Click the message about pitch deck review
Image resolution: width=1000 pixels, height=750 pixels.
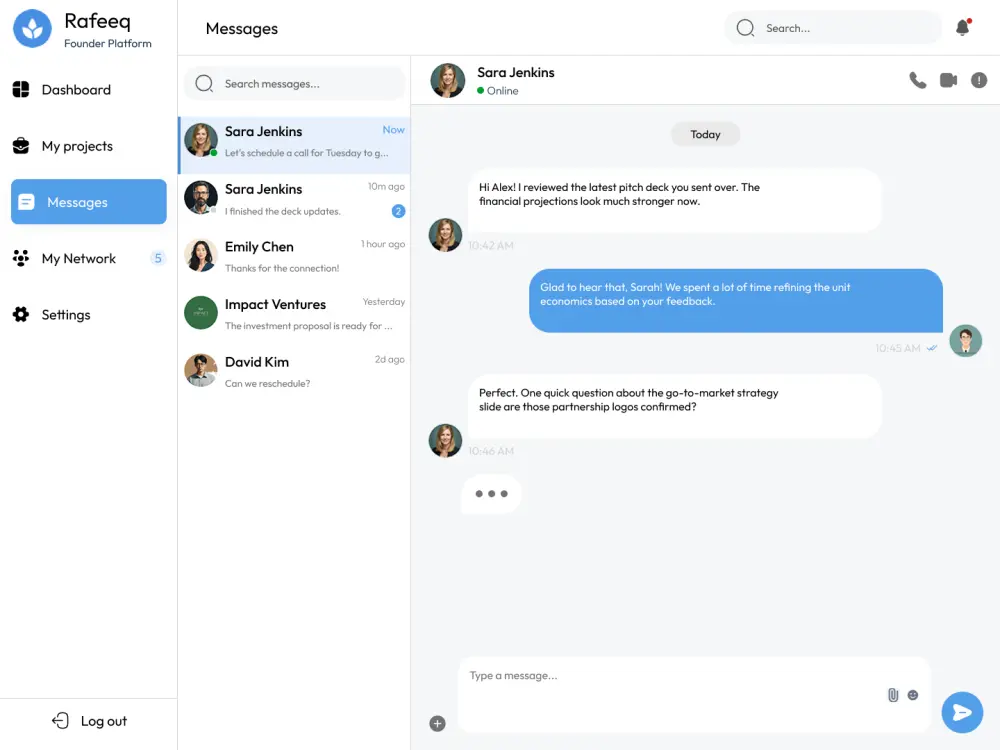pyautogui.click(x=675, y=200)
